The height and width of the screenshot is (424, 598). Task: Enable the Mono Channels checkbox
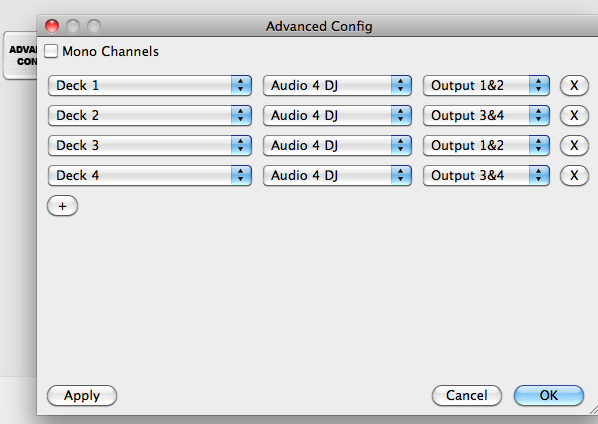point(51,51)
